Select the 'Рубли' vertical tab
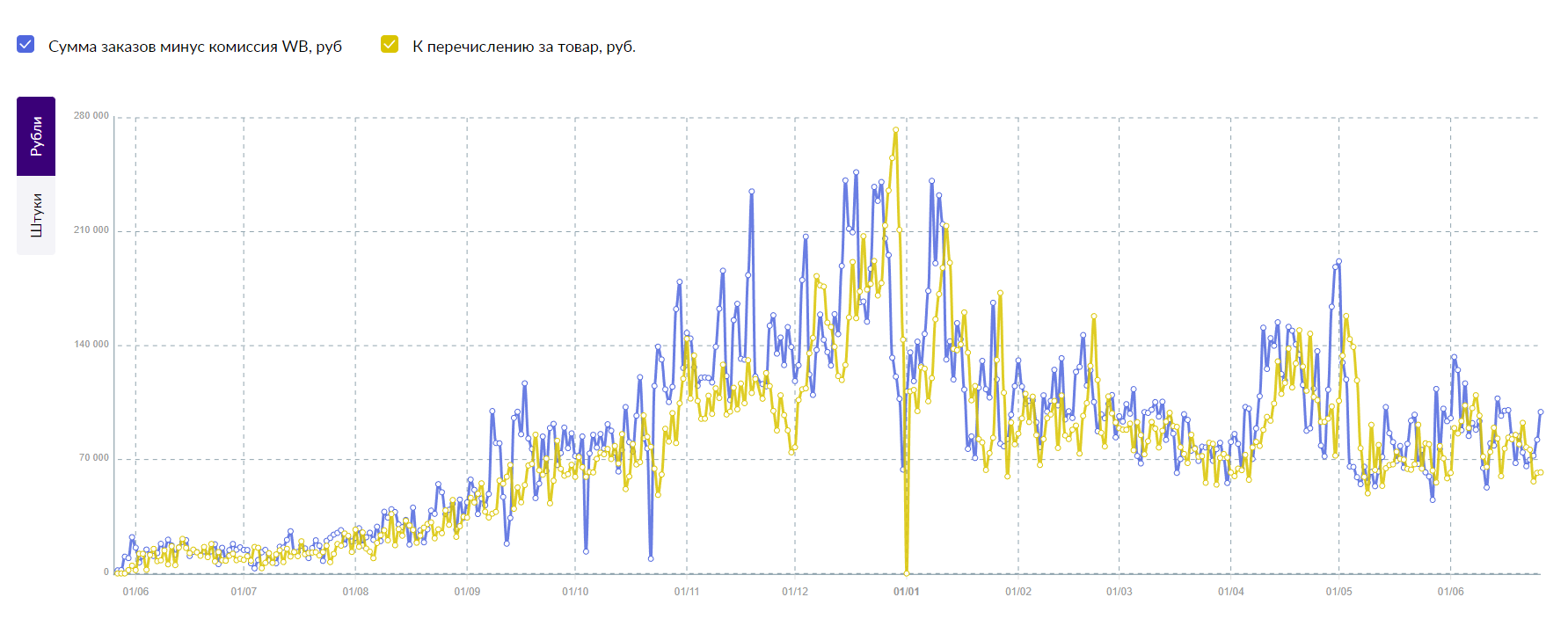 tap(36, 136)
